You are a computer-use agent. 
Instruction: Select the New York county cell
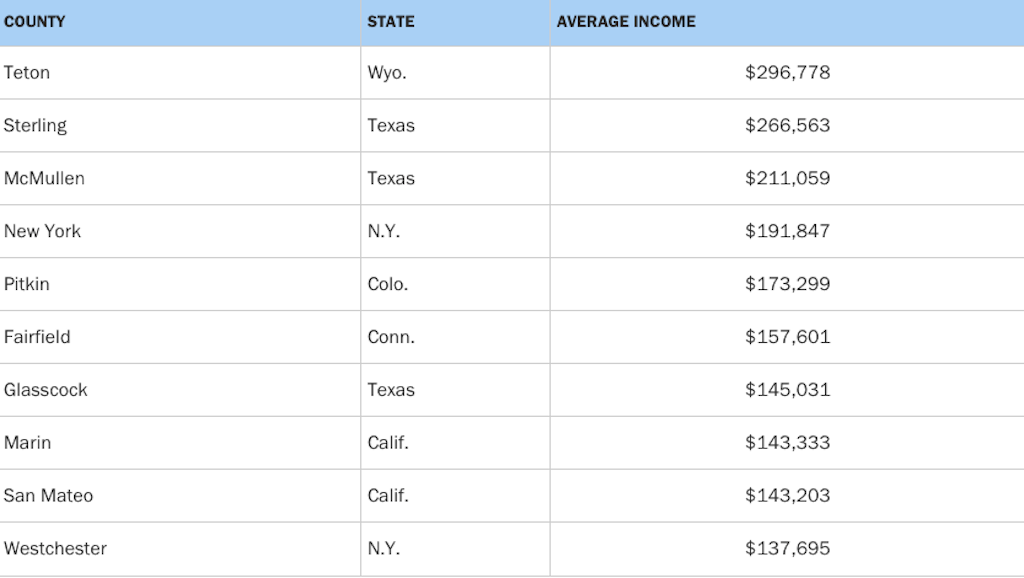point(42,232)
